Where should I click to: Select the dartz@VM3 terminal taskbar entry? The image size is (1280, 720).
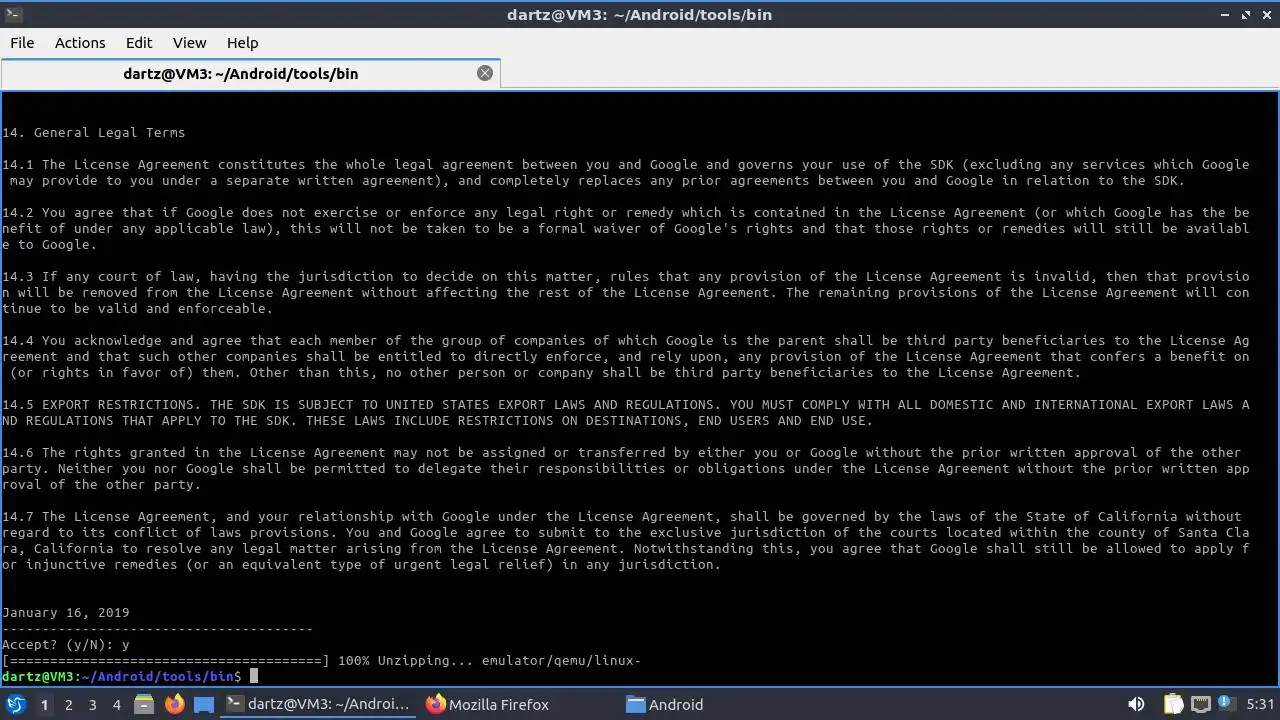coord(319,704)
